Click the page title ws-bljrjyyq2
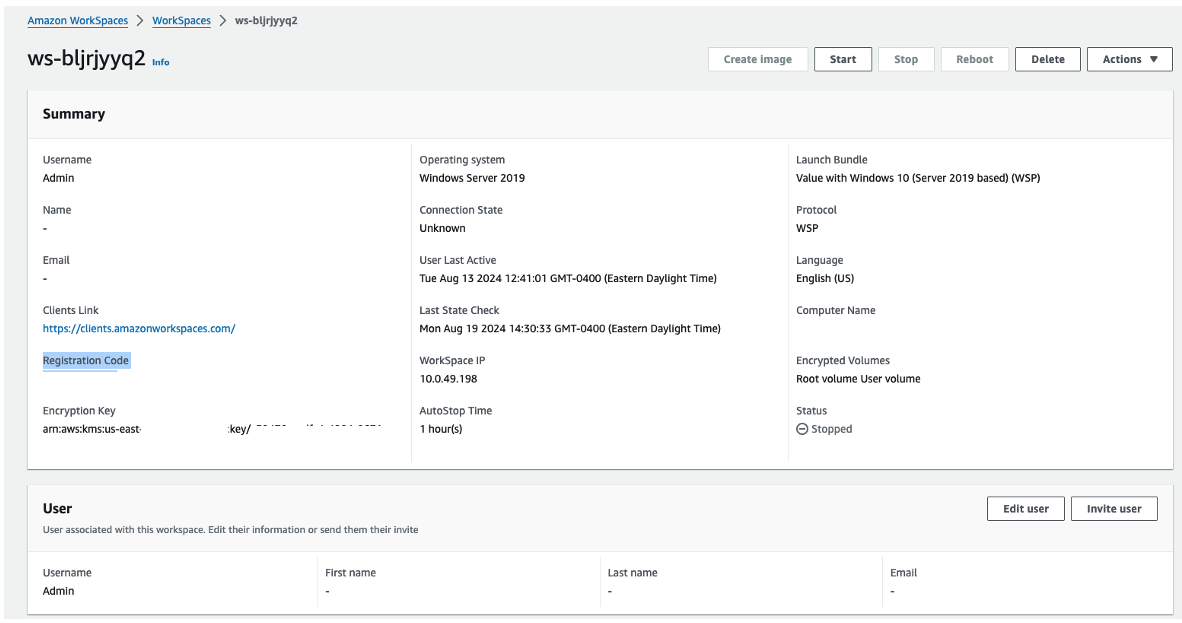 coord(86,59)
